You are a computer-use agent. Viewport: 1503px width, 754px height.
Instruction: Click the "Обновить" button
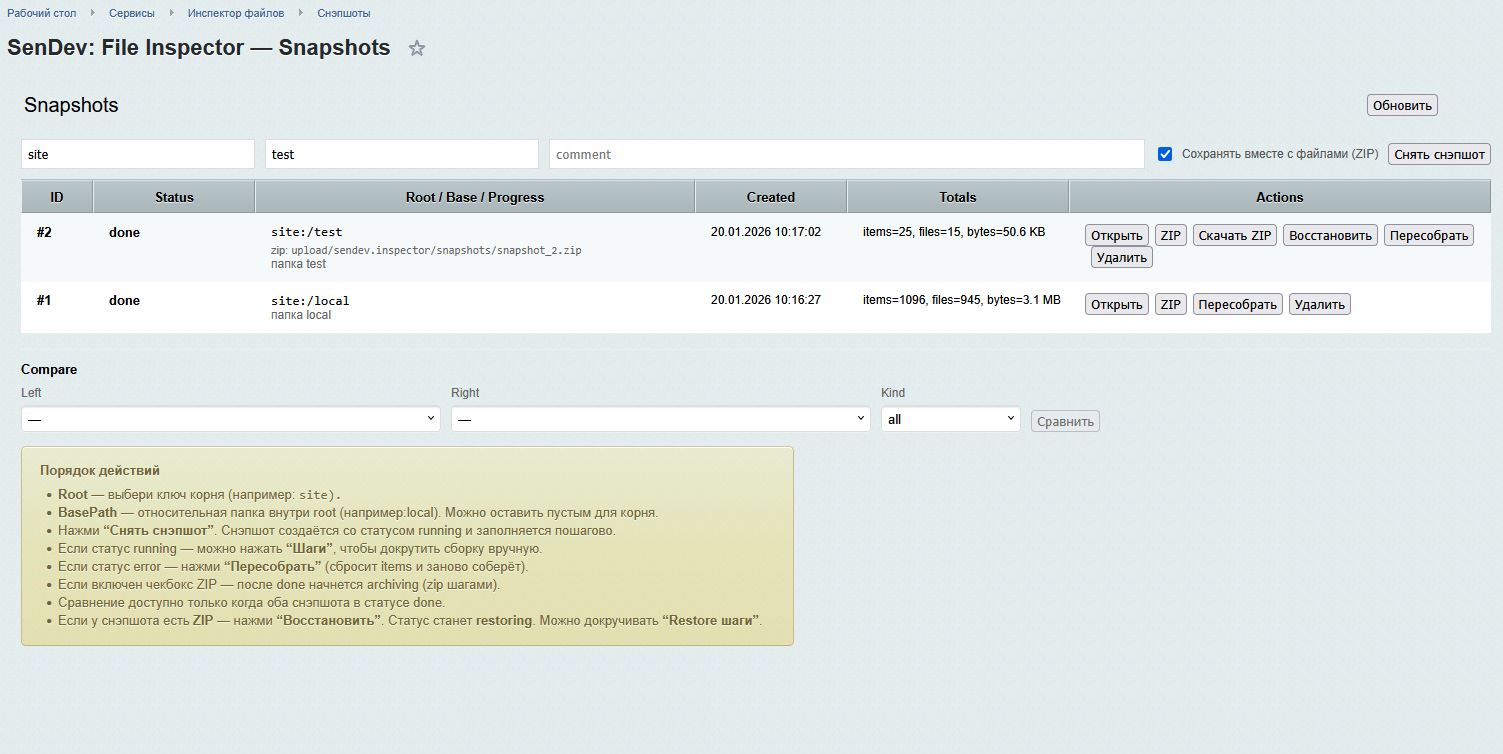(x=1402, y=104)
